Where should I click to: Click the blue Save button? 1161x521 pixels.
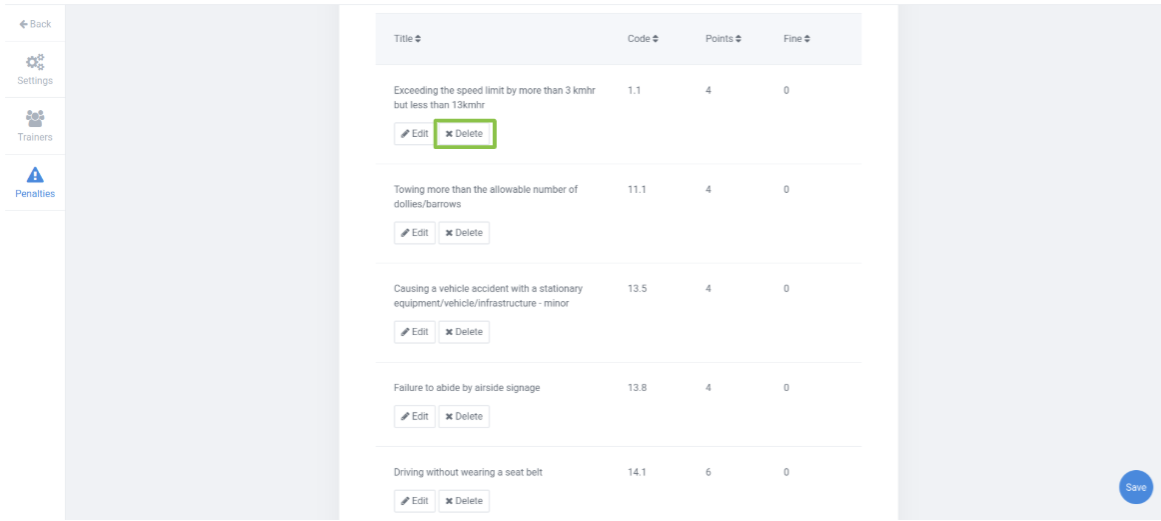click(x=1136, y=487)
